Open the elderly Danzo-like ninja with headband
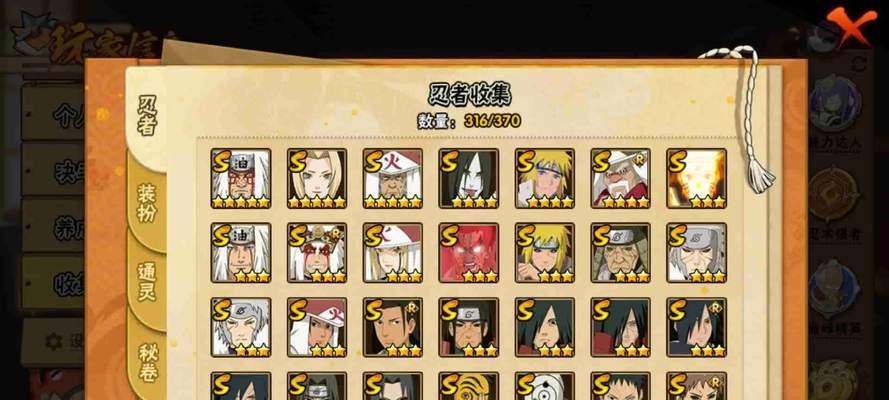 tap(620, 253)
